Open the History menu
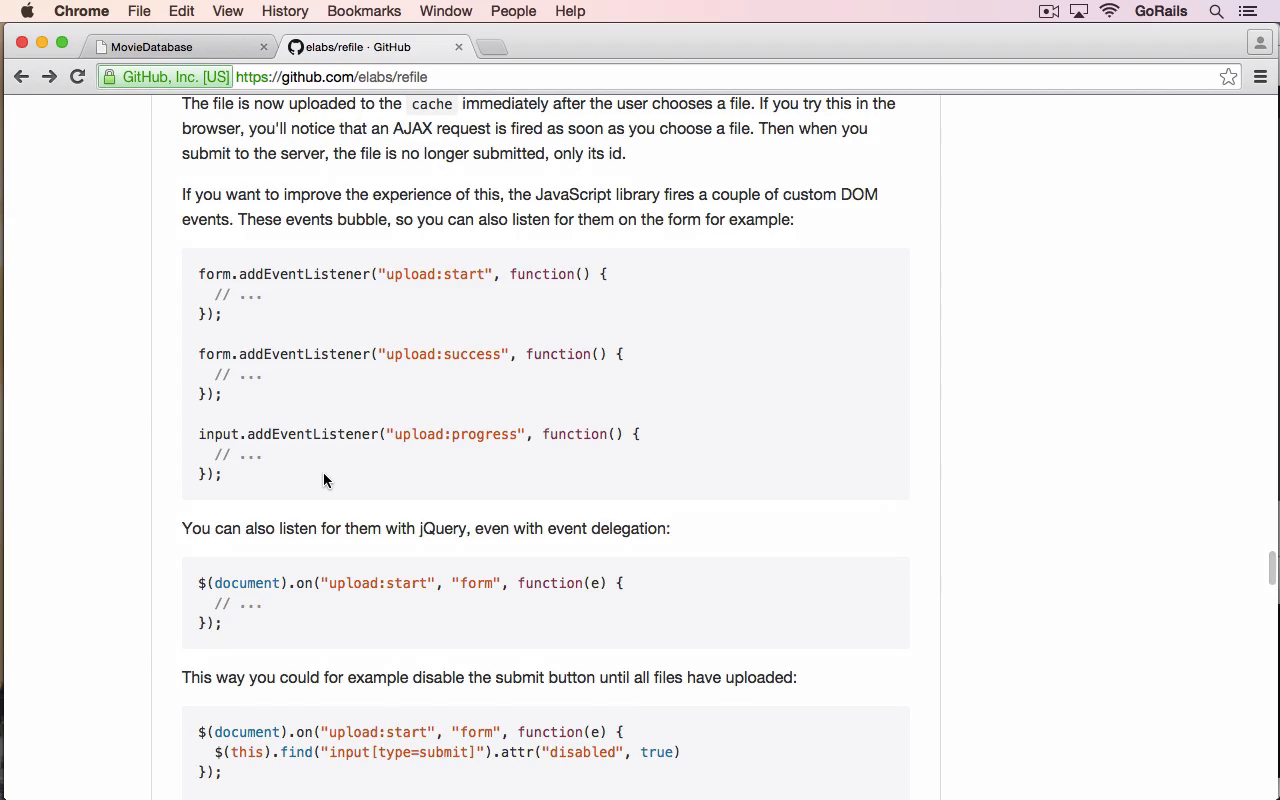The height and width of the screenshot is (800, 1280). 285,11
